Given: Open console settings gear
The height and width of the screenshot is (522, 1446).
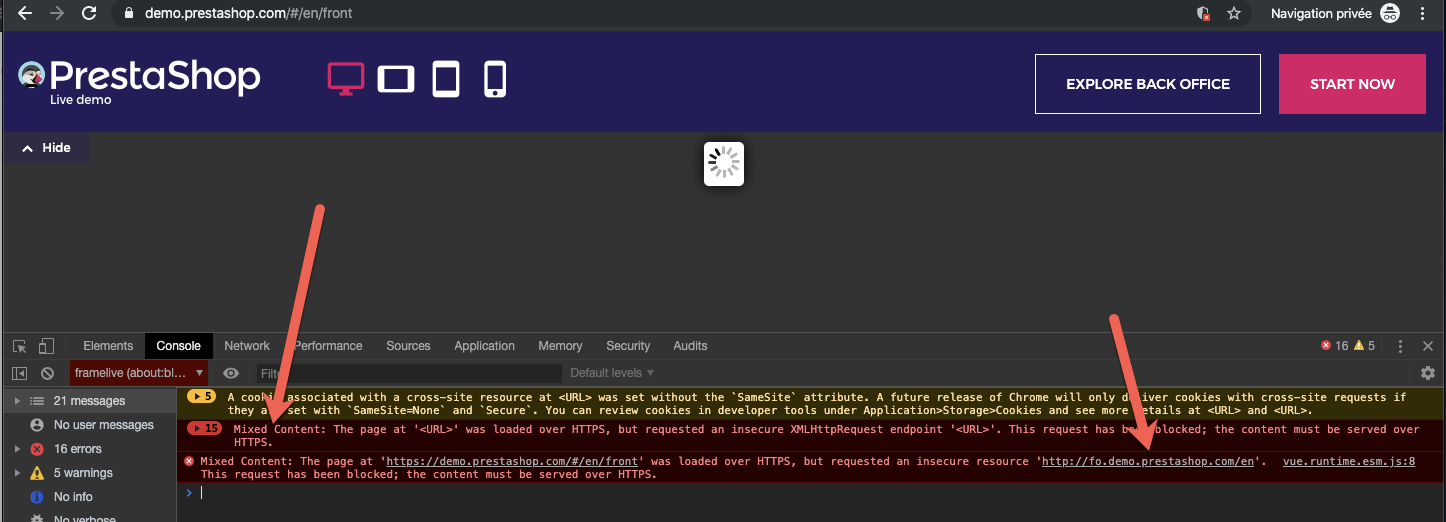Looking at the screenshot, I should pos(1427,373).
